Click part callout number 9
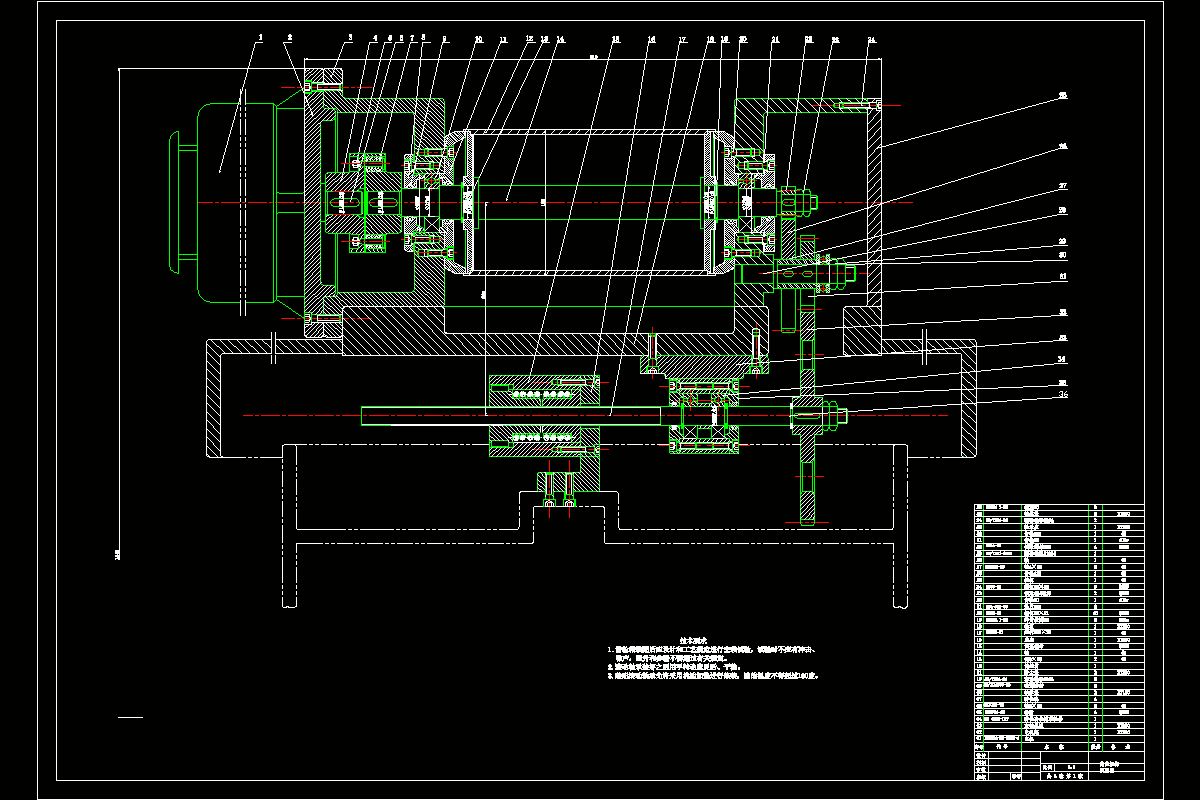Viewport: 1200px width, 800px height. pos(445,39)
